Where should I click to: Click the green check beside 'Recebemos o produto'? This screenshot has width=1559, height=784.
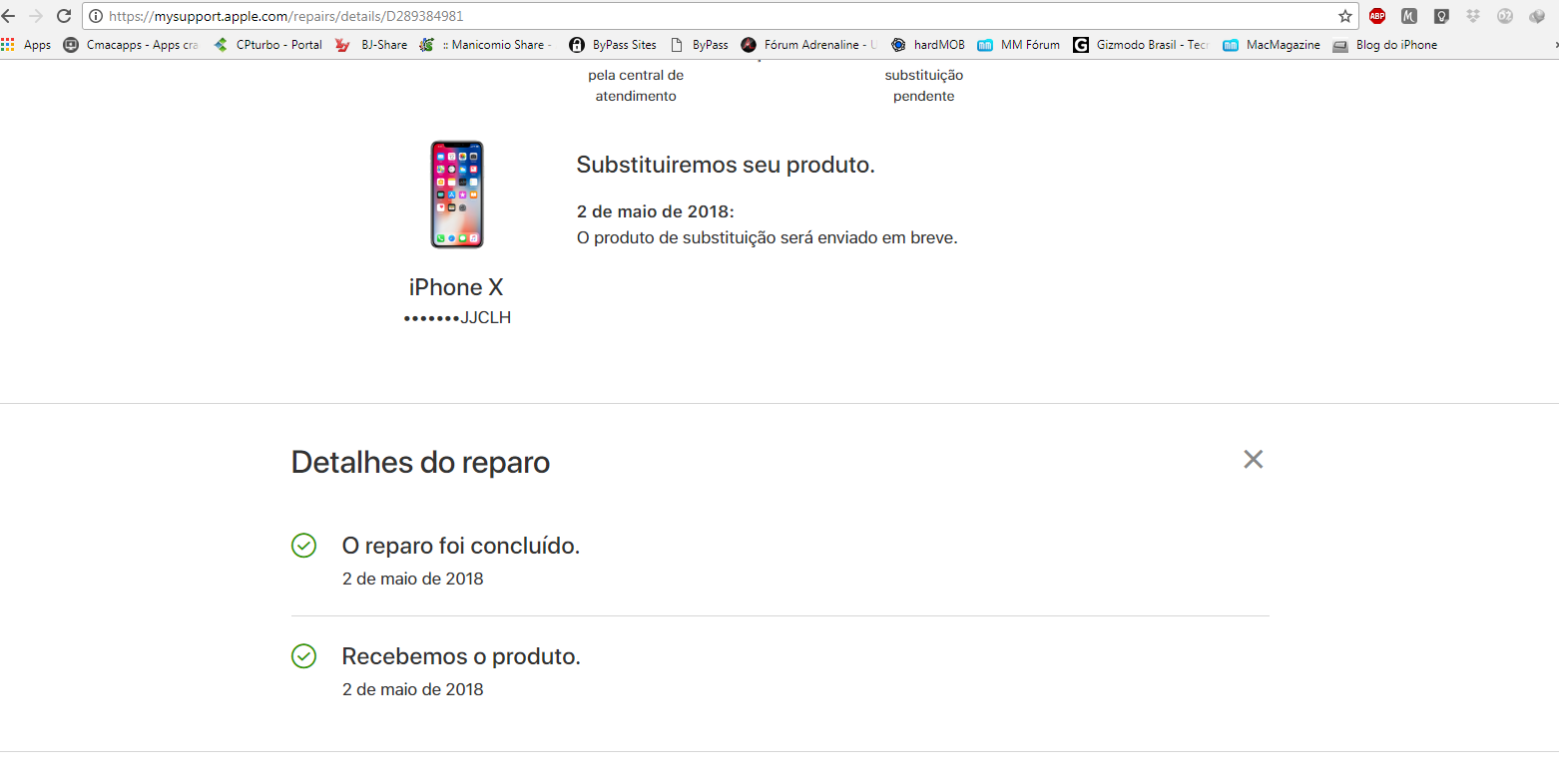303,656
